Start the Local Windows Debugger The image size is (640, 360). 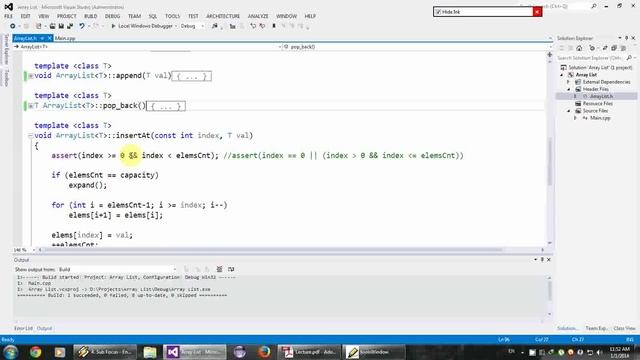(x=142, y=26)
